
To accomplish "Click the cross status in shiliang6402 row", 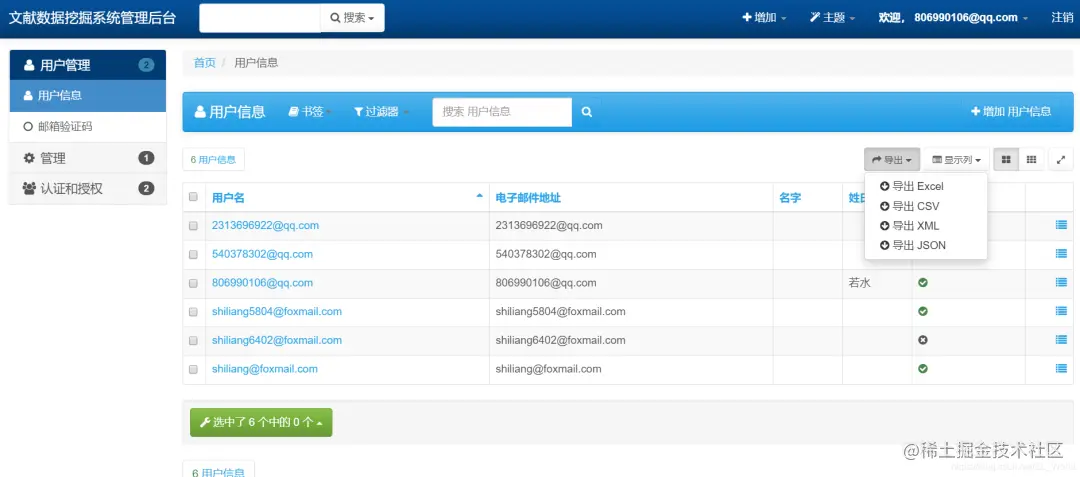I will click(923, 340).
